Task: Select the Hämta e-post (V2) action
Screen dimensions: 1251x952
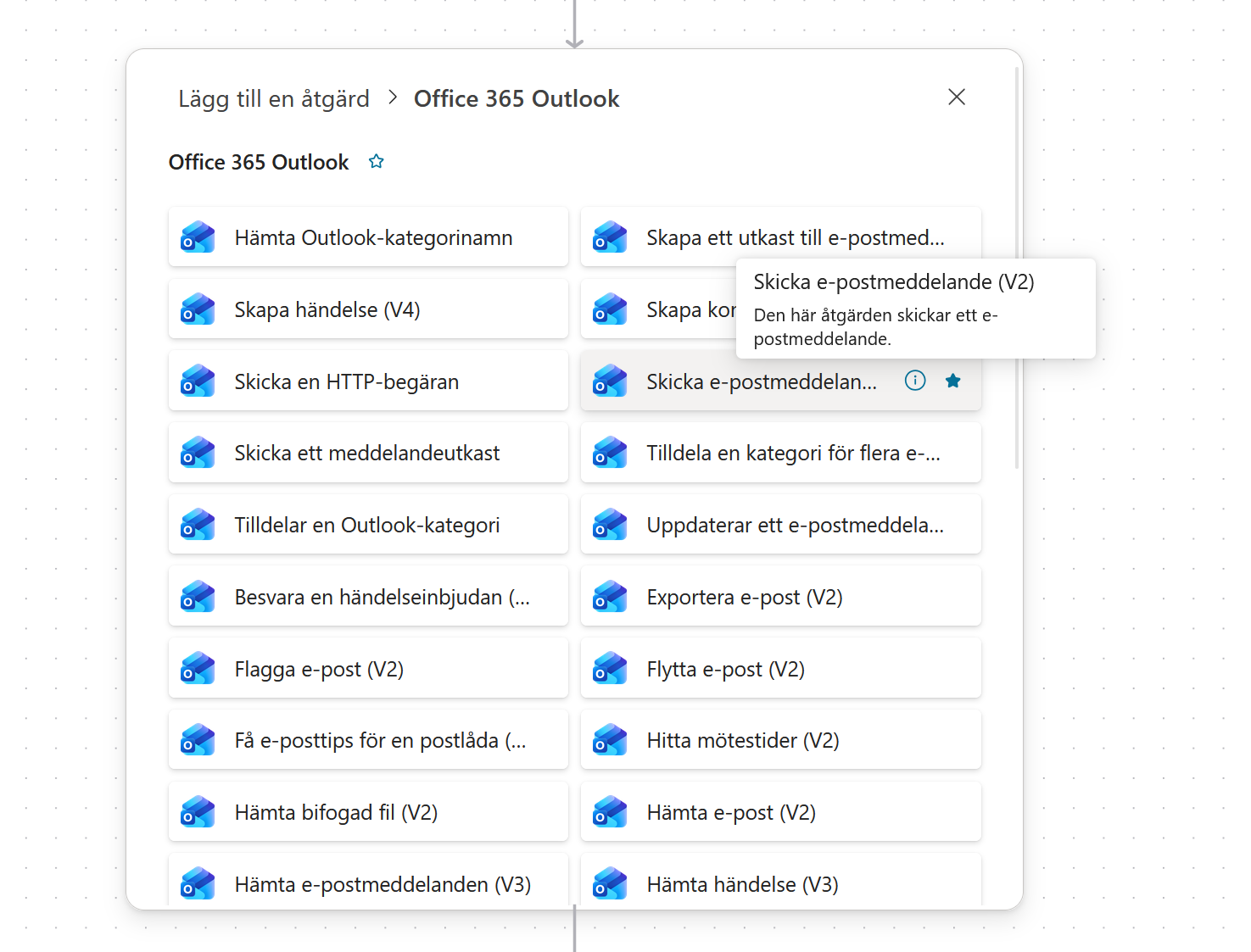Action: click(x=780, y=812)
